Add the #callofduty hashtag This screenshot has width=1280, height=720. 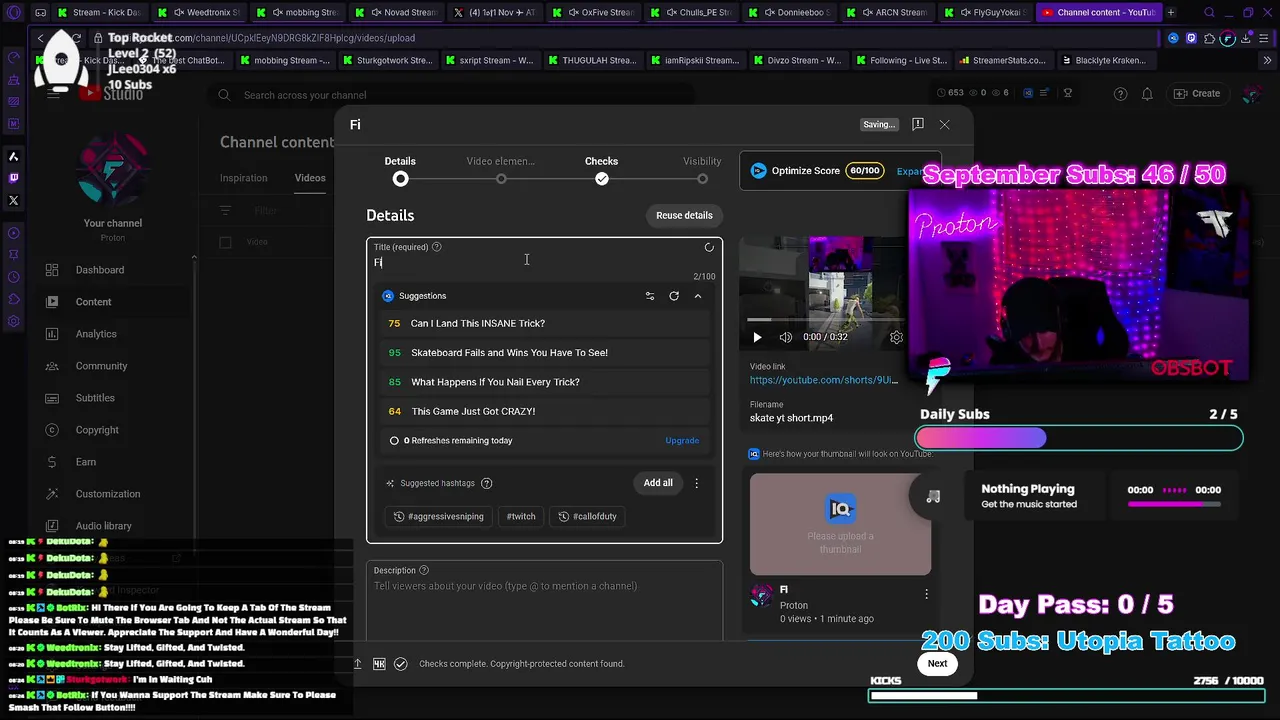pyautogui.click(x=587, y=516)
